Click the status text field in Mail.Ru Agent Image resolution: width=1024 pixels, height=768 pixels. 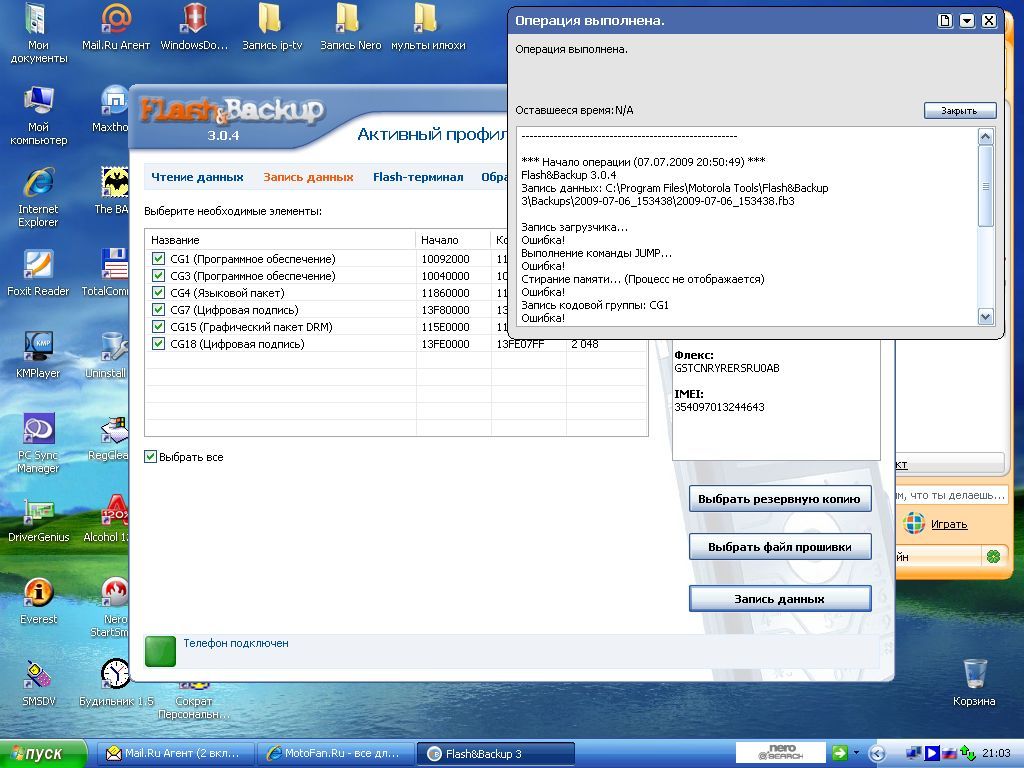[951, 495]
